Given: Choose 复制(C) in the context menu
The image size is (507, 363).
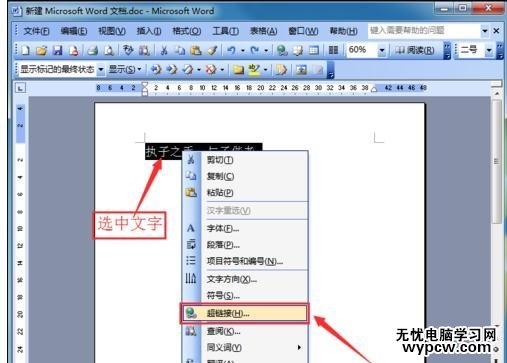Looking at the screenshot, I should (x=245, y=176).
